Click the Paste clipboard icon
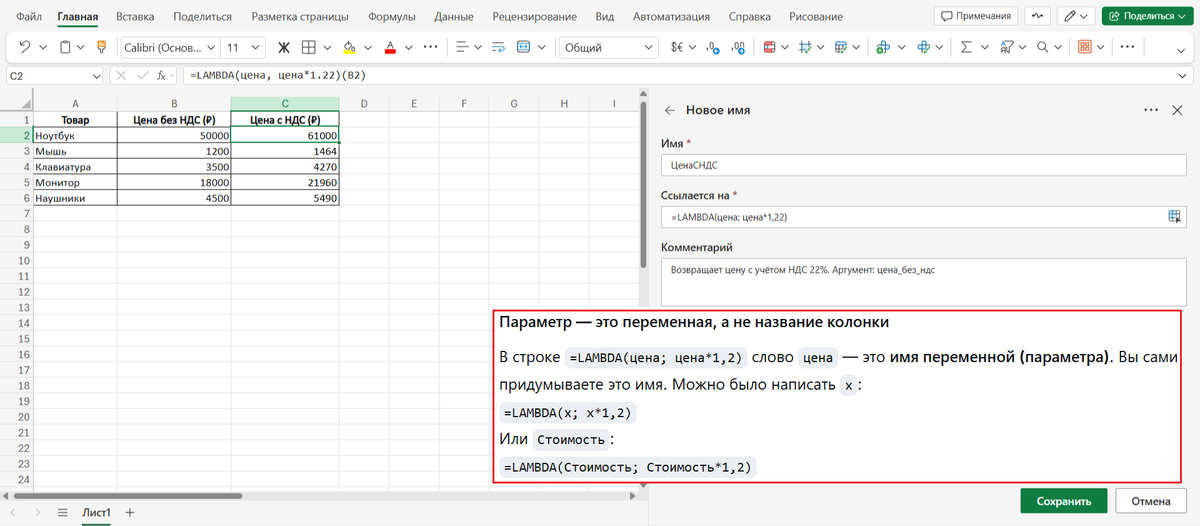Viewport: 1200px width, 526px height. pyautogui.click(x=66, y=47)
